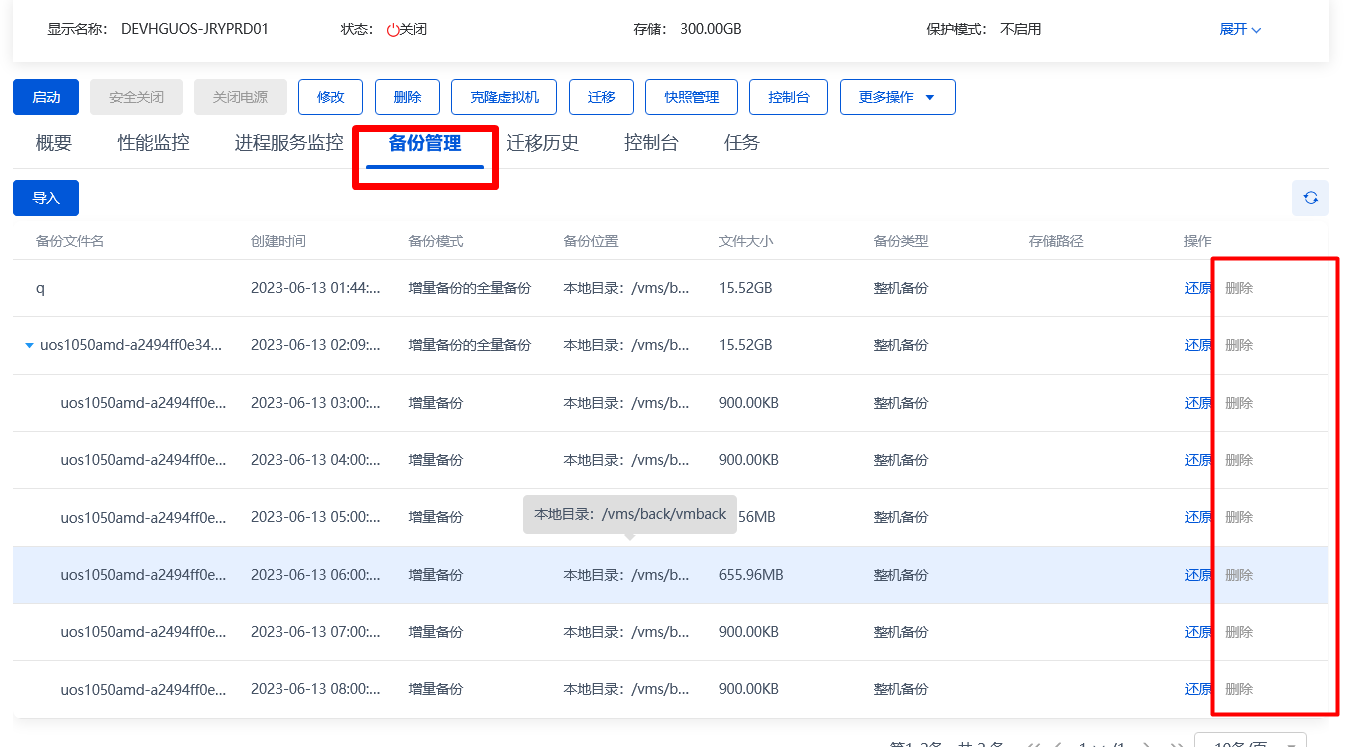Click the 655.96MB file size cell
Screen dimensions: 1350x747
coord(751,575)
